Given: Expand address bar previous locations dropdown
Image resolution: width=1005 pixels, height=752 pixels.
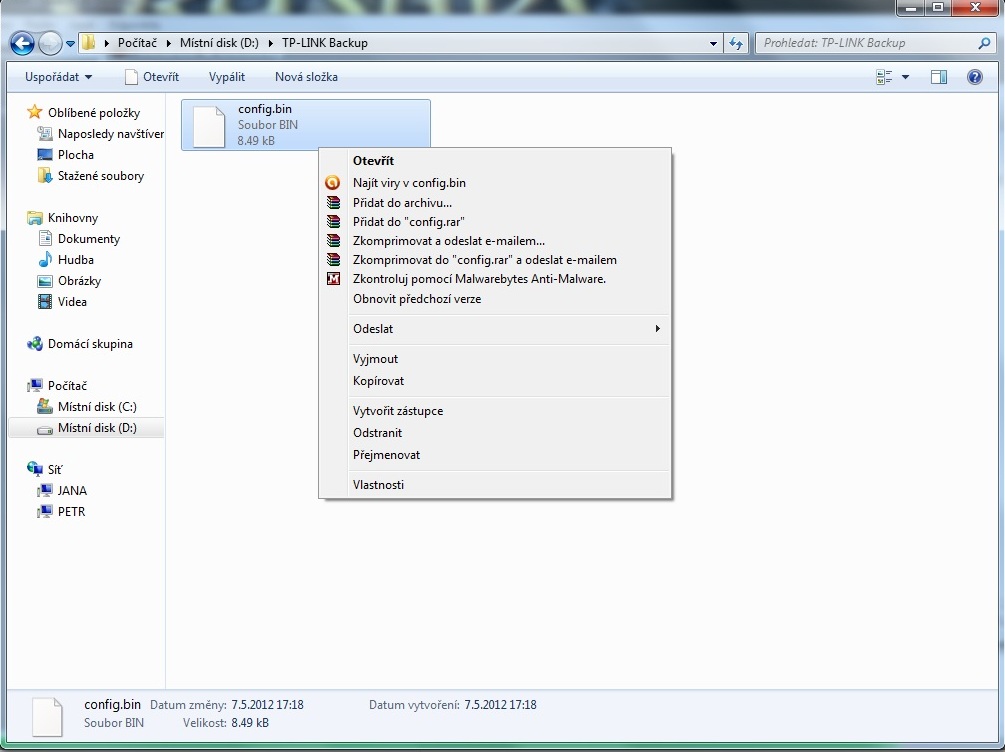Looking at the screenshot, I should click(x=713, y=44).
